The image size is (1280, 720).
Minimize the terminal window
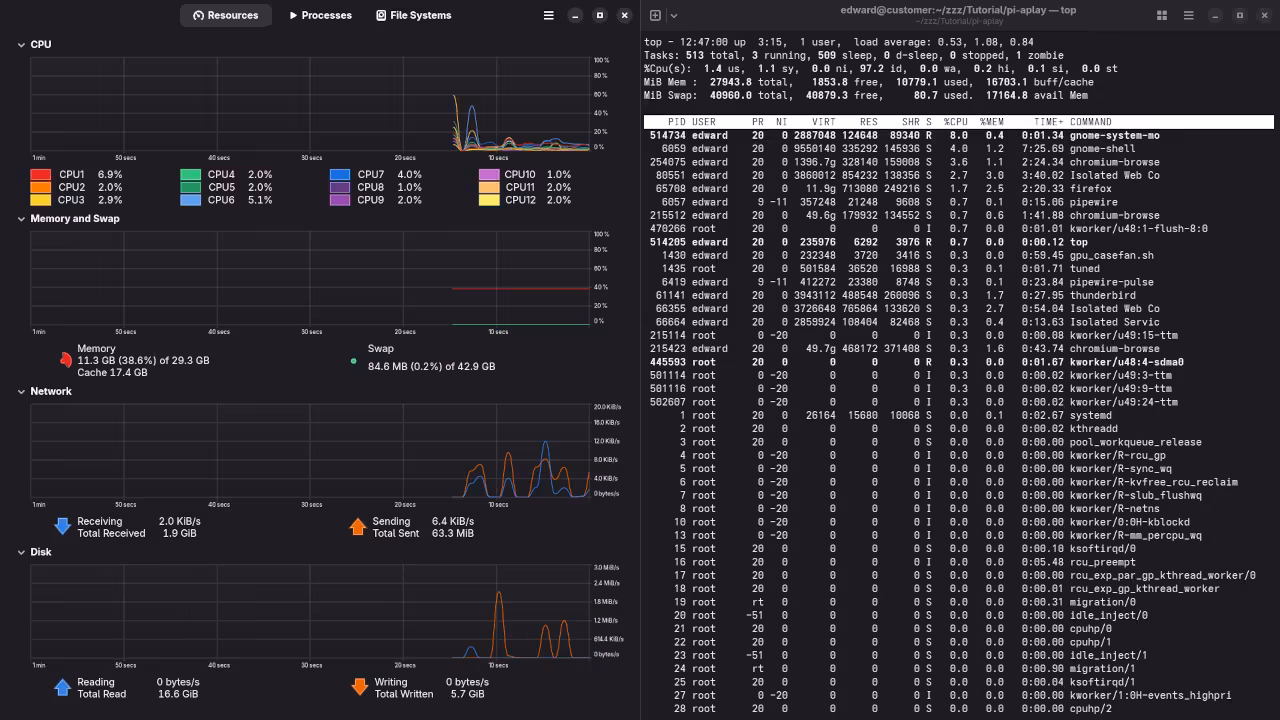(x=1215, y=15)
